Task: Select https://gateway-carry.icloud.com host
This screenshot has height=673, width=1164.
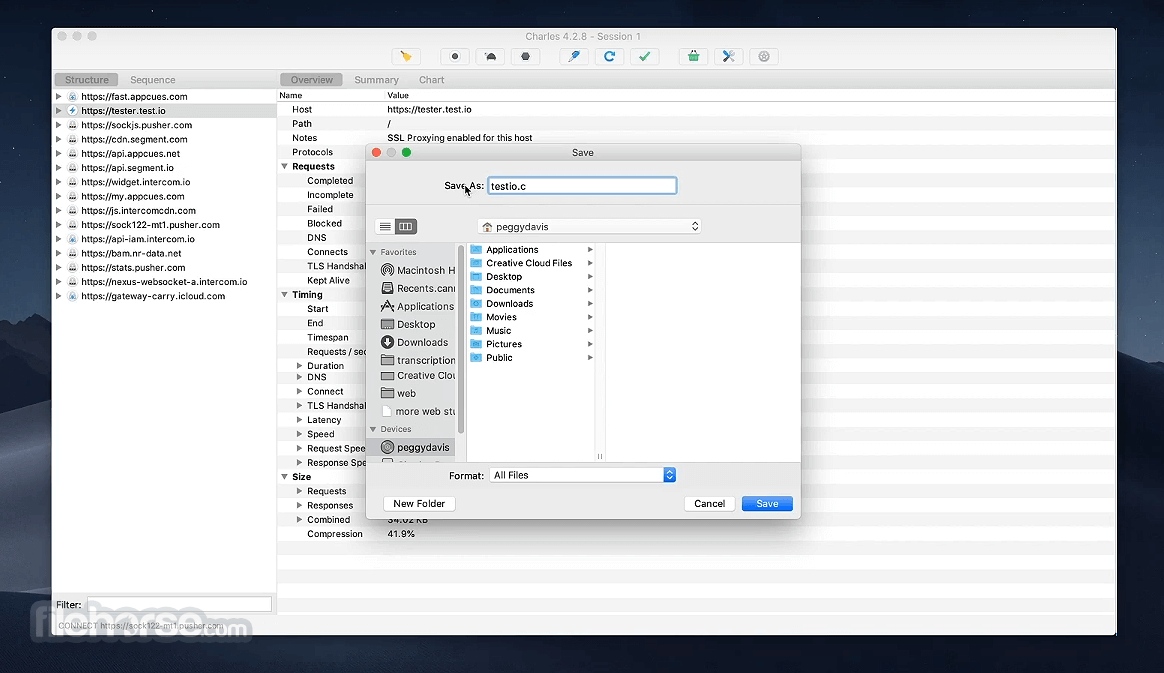Action: click(x=153, y=296)
